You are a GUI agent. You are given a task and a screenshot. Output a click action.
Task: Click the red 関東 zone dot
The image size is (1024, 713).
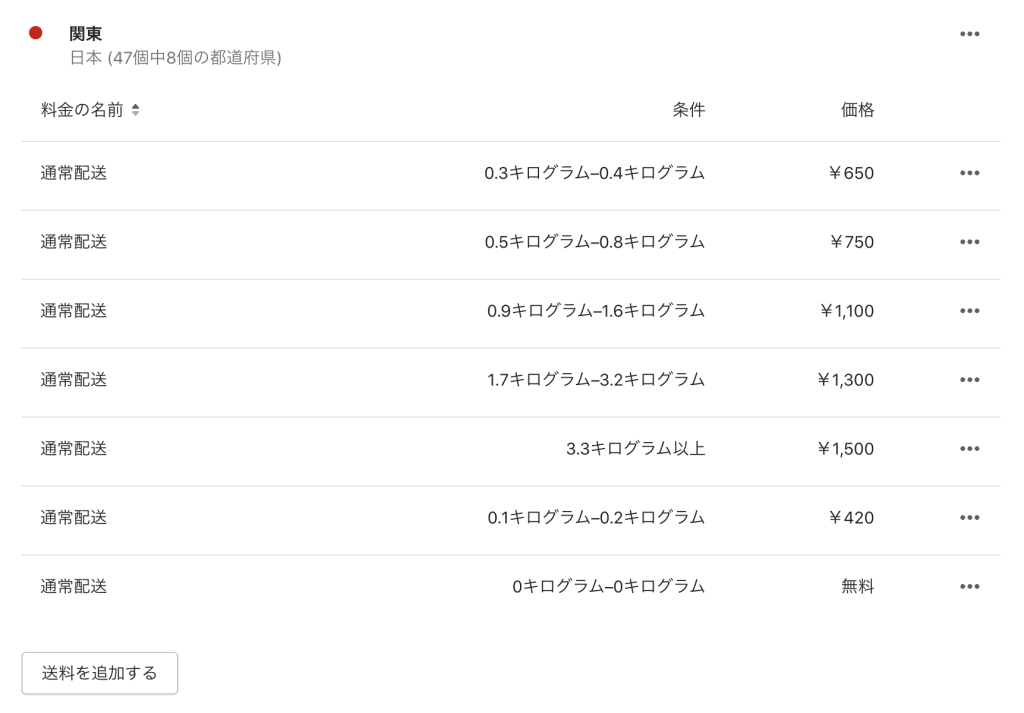(x=36, y=33)
